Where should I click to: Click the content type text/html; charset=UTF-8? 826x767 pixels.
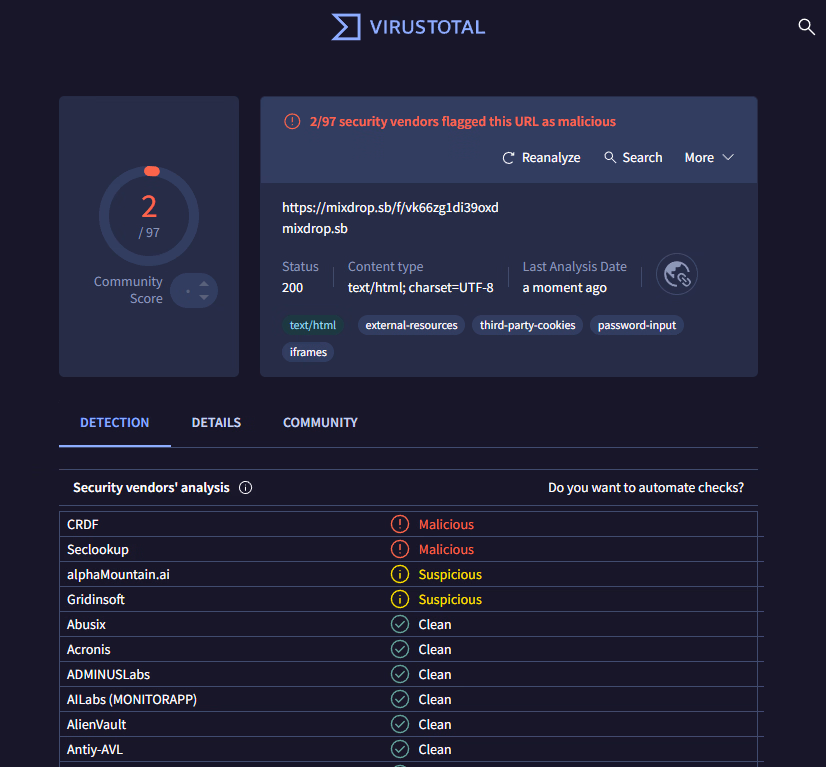tap(420, 288)
